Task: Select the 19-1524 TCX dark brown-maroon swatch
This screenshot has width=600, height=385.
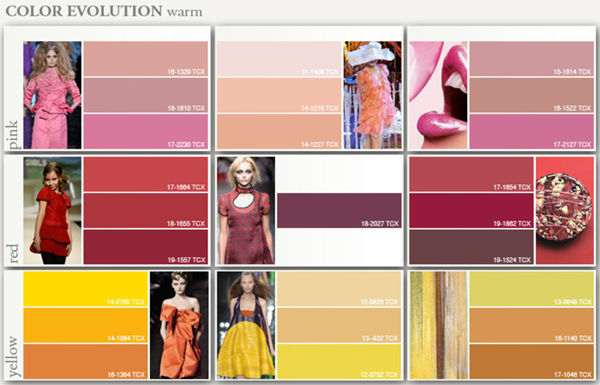Action: click(471, 247)
